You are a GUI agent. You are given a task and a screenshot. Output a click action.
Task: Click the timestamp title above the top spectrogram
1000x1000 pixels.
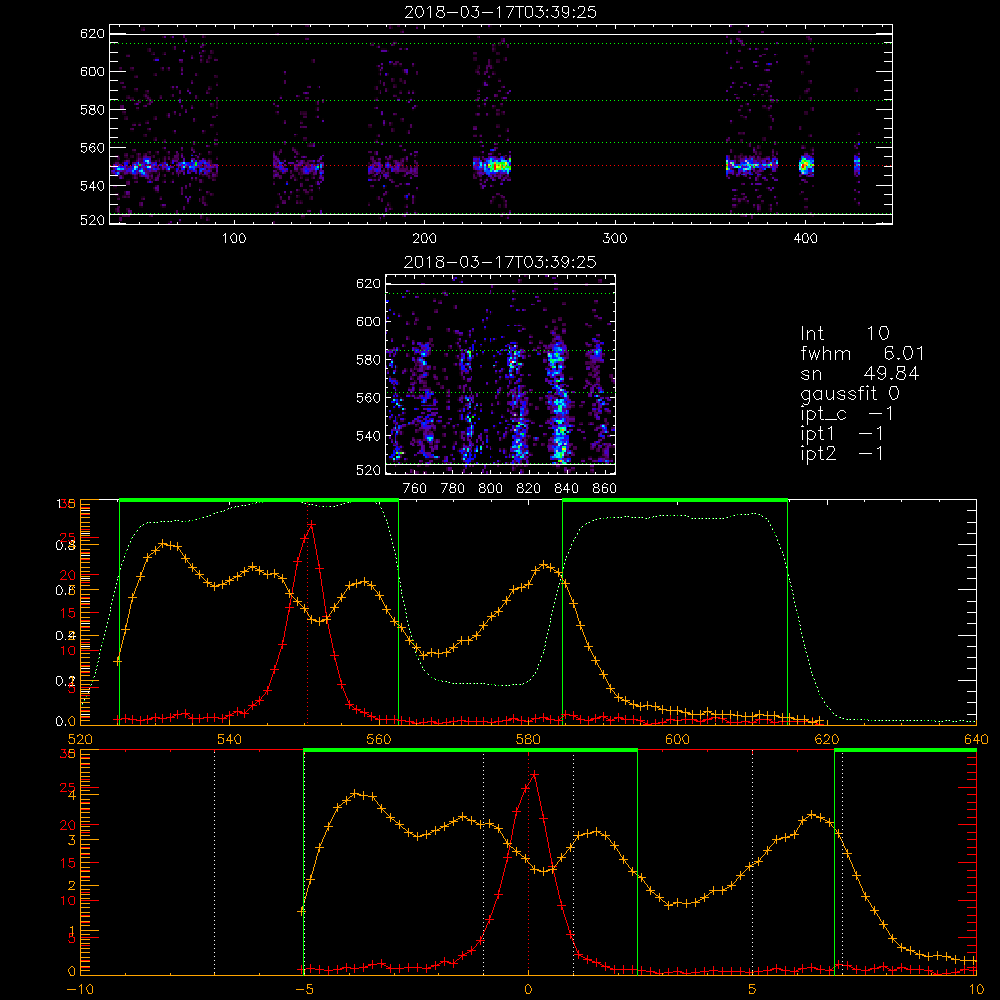point(500,12)
